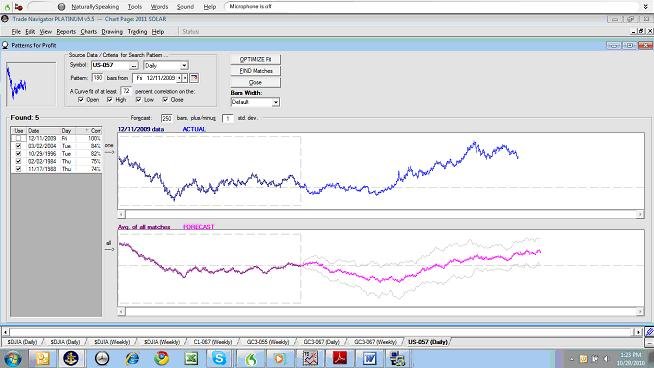This screenshot has height=368, width=654.
Task: Toggle the High correlation checkbox
Action: point(110,100)
